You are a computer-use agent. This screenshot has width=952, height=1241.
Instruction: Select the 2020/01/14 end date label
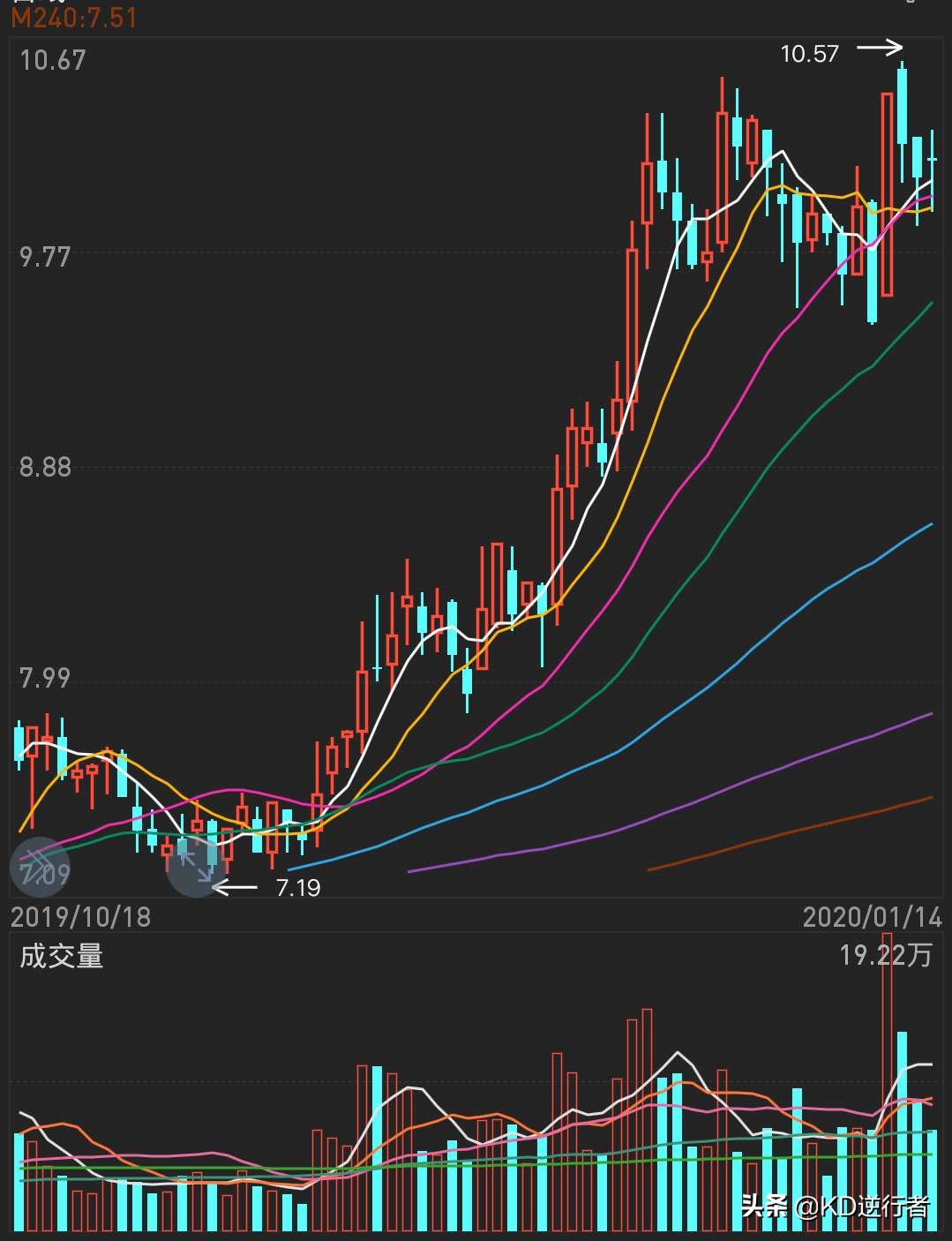[873, 917]
